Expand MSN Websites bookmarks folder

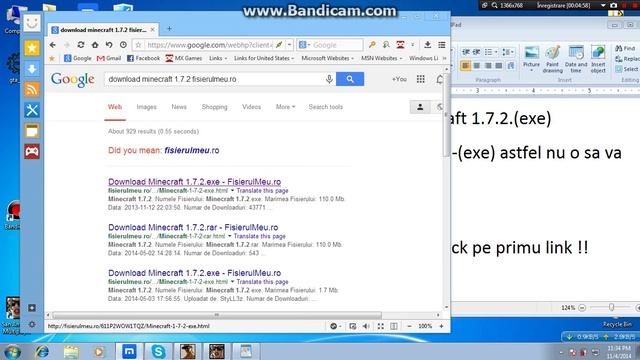381,58
